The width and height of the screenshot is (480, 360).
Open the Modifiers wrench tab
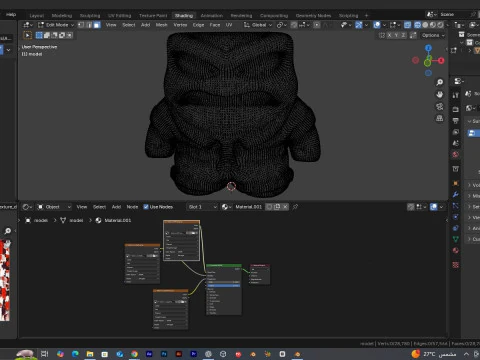point(456,195)
